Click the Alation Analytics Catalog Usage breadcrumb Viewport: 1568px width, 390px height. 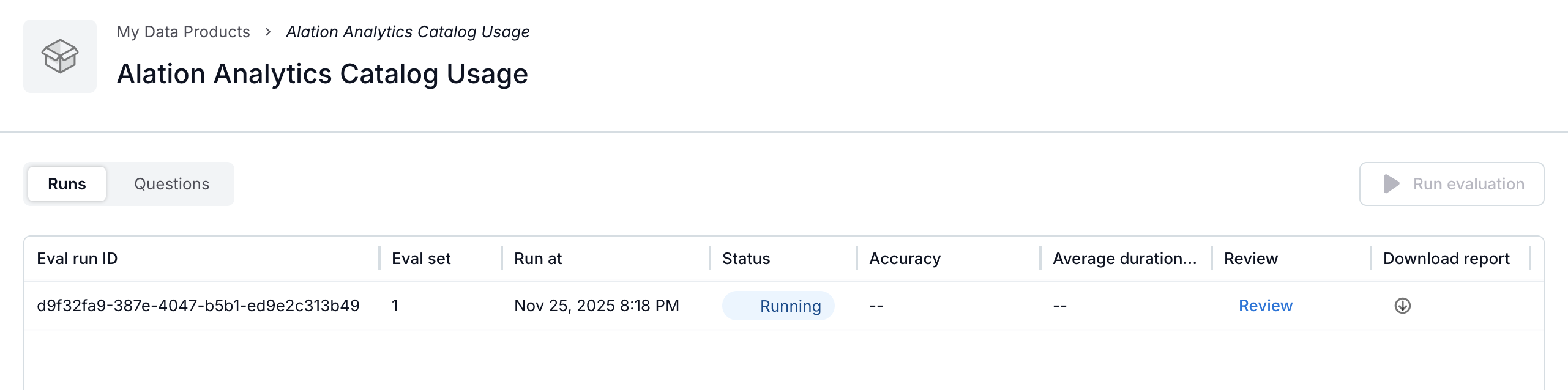[x=408, y=32]
